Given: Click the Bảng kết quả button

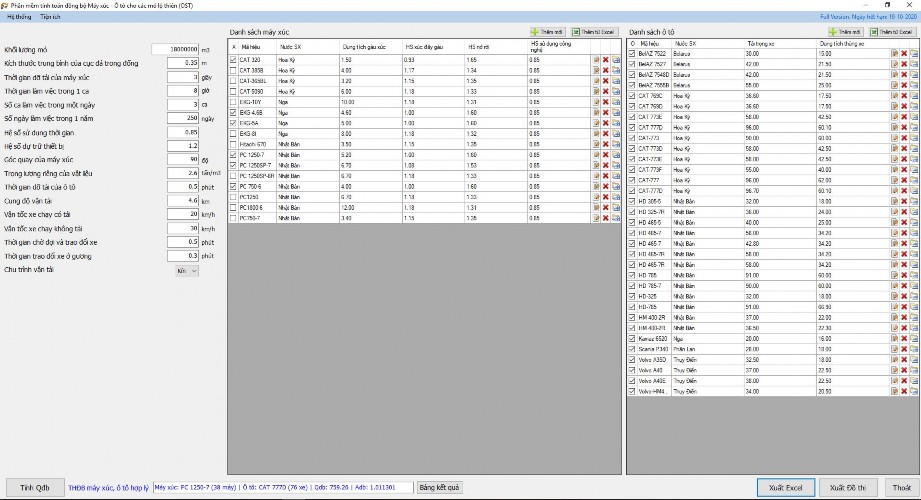Looking at the screenshot, I should click(x=439, y=487).
